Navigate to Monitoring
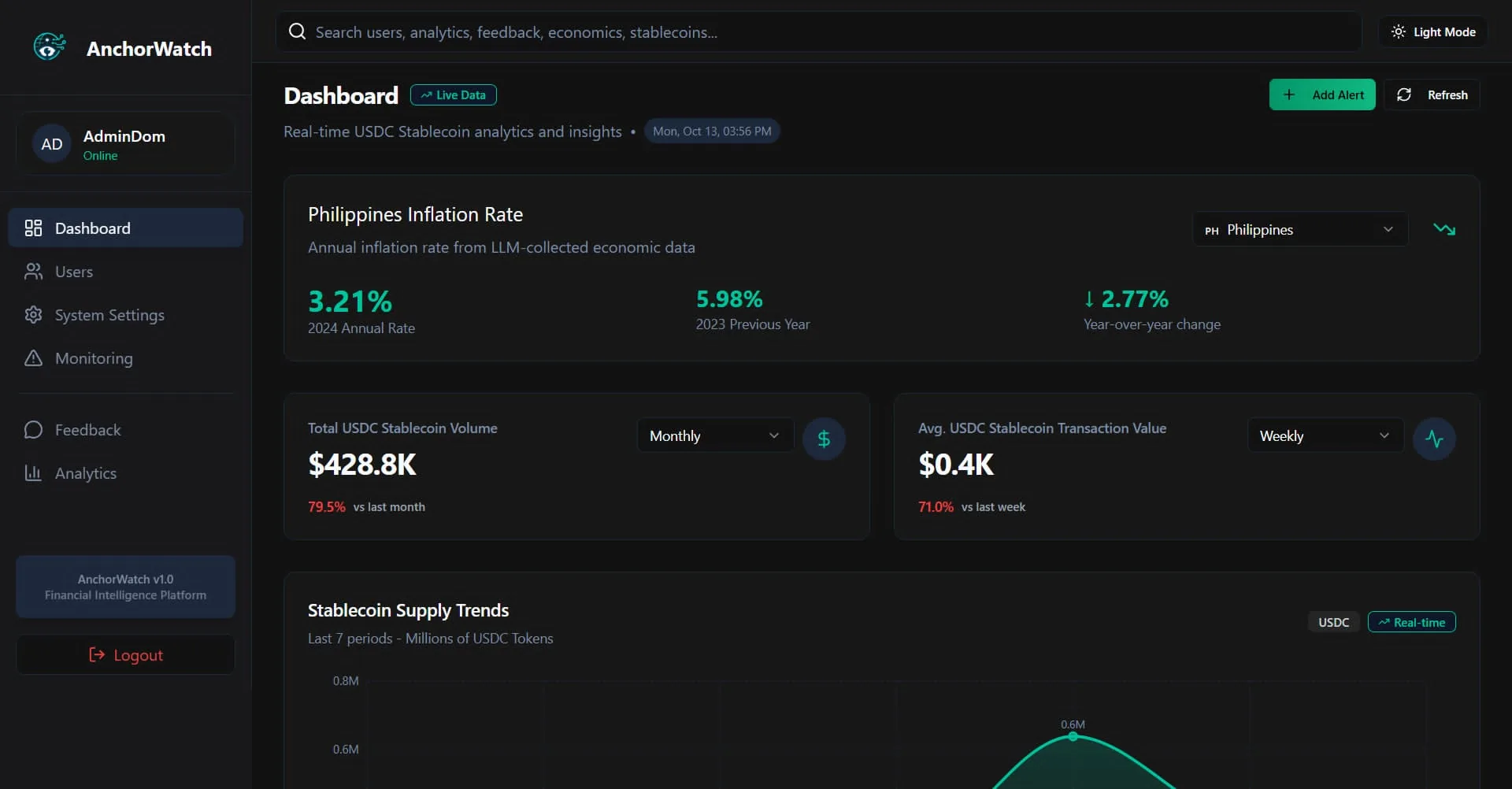Viewport: 1512px width, 789px height. 126,358
